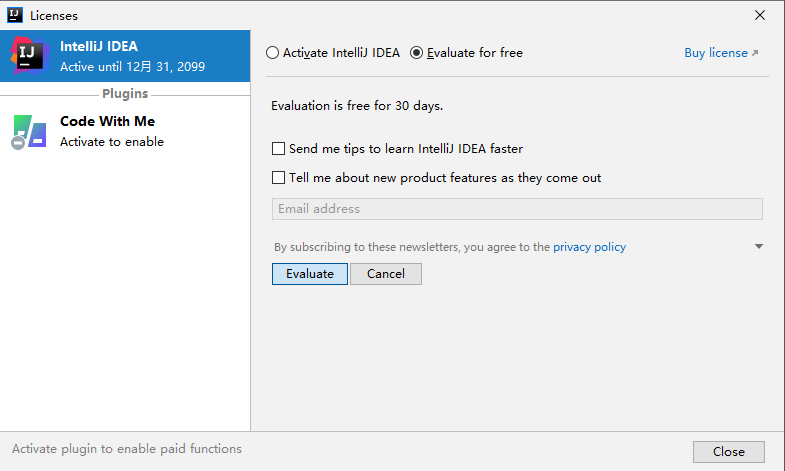The image size is (785, 471).
Task: Open the Buy license link
Action: [715, 53]
